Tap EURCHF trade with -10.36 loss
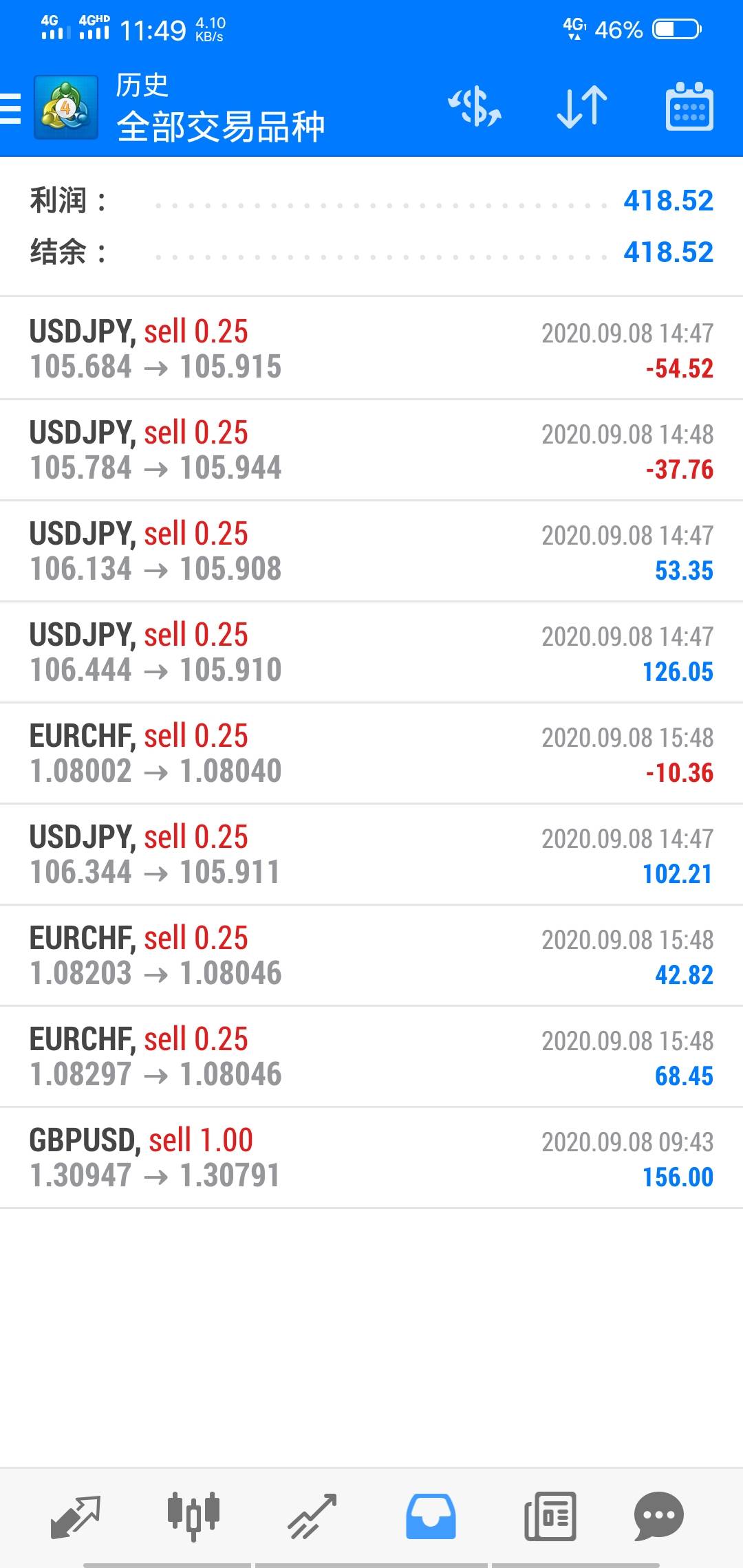The width and height of the screenshot is (743, 1568). (371, 754)
